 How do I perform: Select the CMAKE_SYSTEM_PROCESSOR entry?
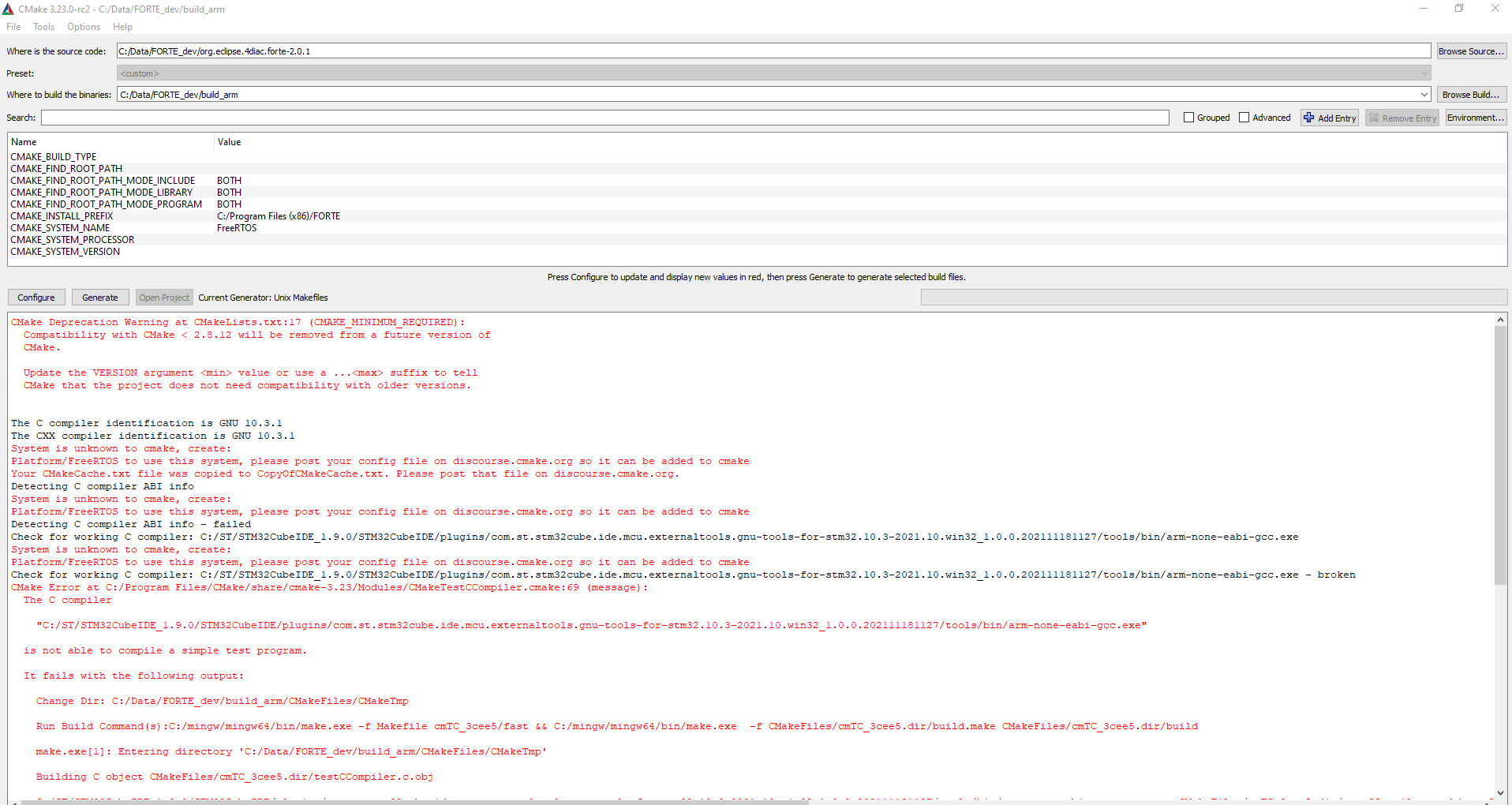pos(73,240)
